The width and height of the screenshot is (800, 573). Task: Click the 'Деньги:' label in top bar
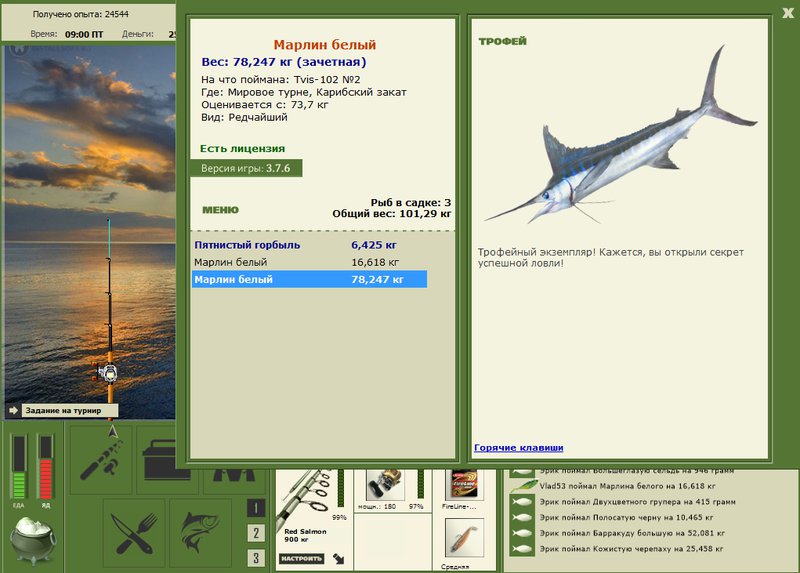tap(138, 34)
